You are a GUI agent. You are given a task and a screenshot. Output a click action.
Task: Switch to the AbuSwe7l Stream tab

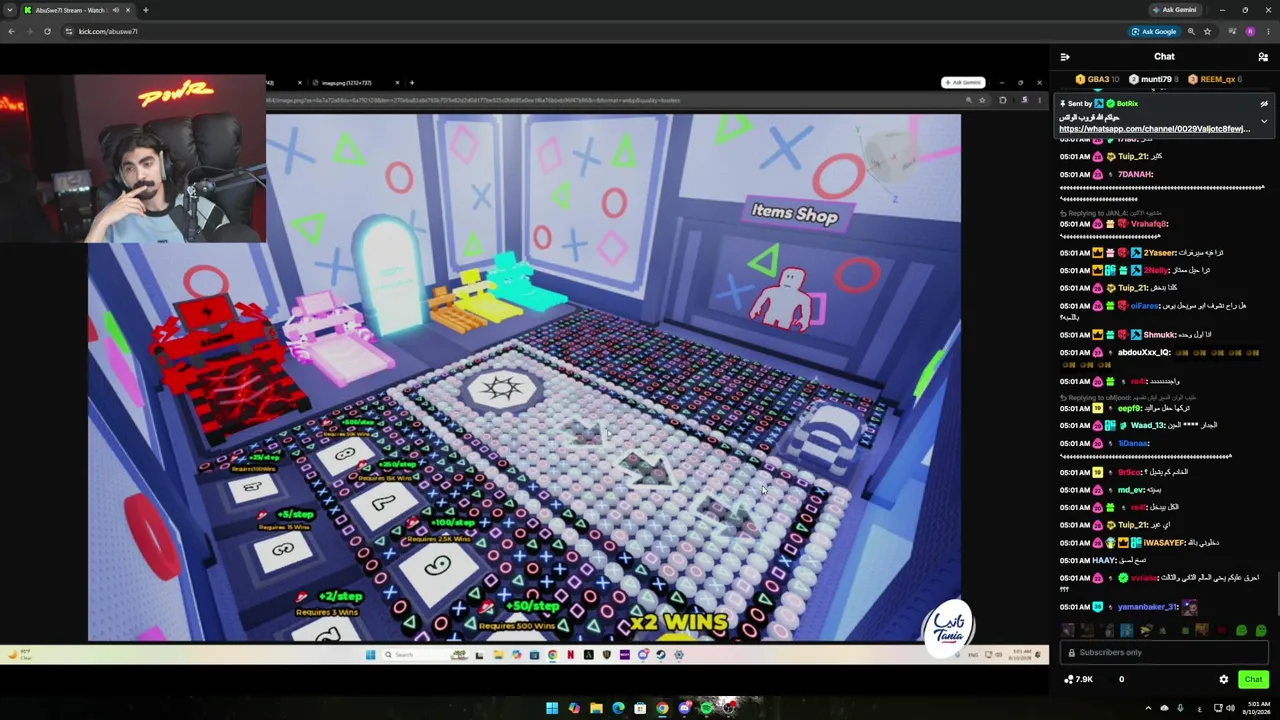click(x=72, y=10)
